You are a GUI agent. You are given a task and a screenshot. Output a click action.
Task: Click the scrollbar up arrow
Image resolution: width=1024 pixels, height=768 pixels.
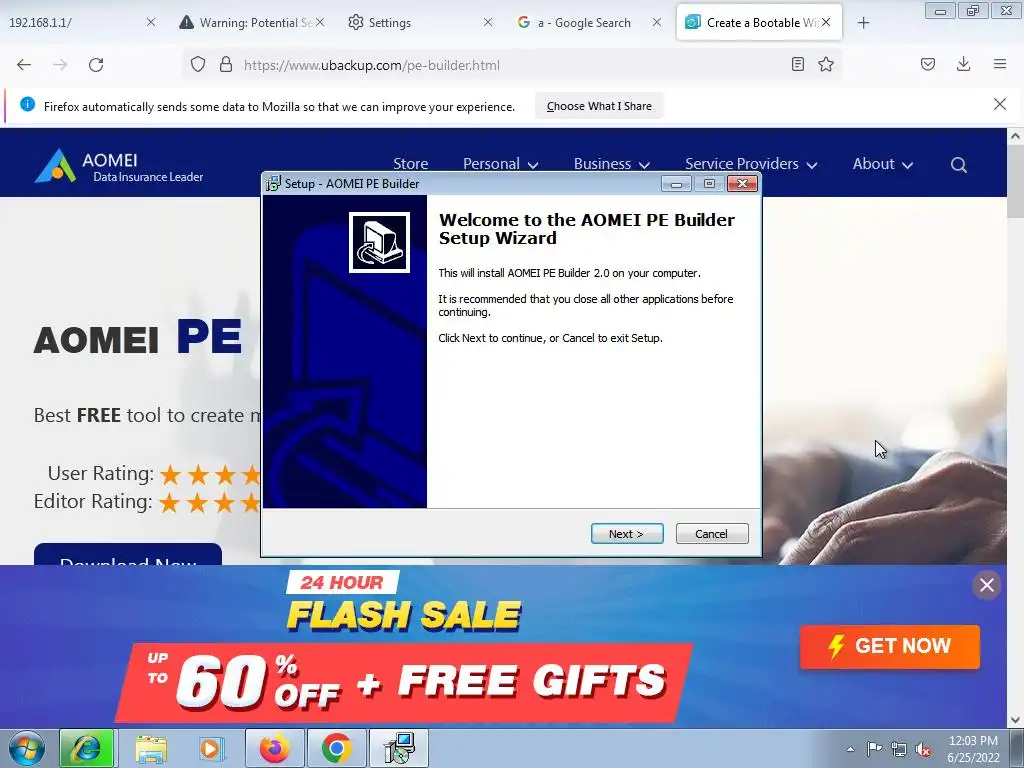coord(1015,136)
